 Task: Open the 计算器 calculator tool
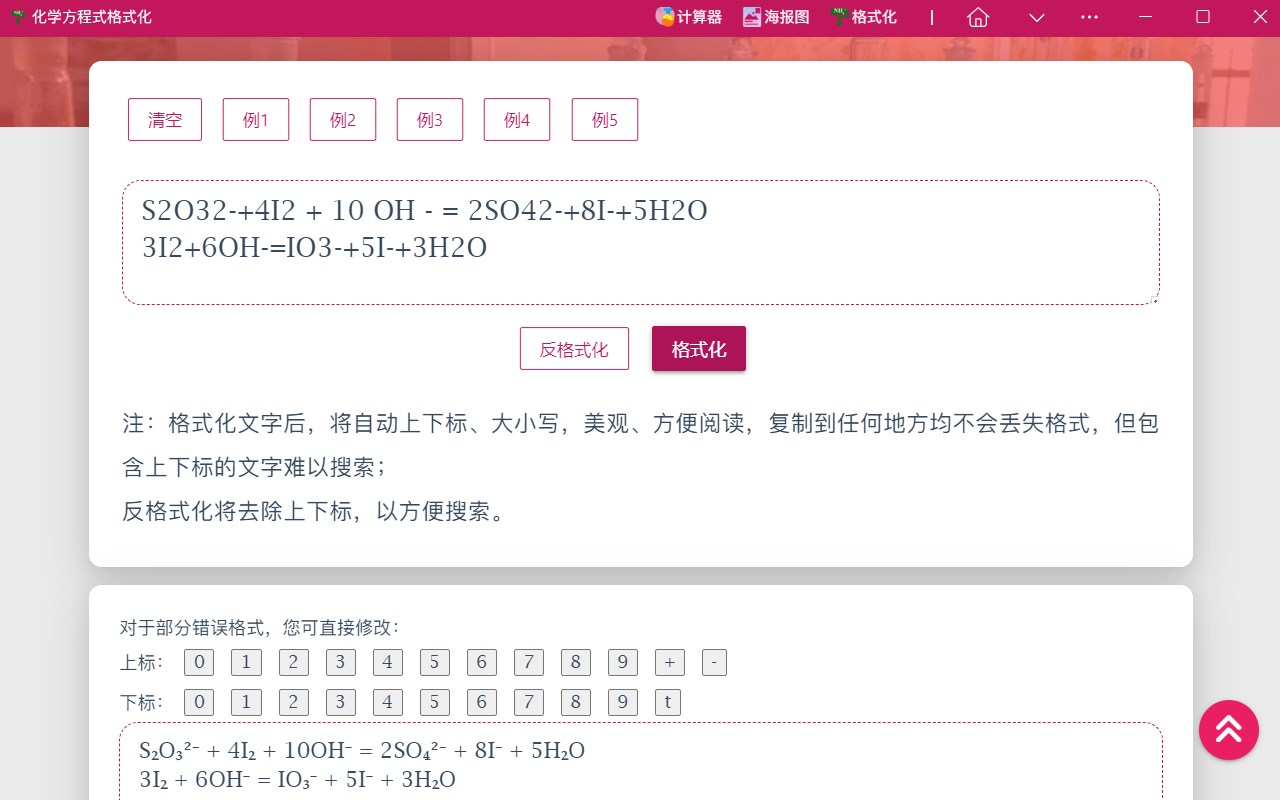[688, 17]
